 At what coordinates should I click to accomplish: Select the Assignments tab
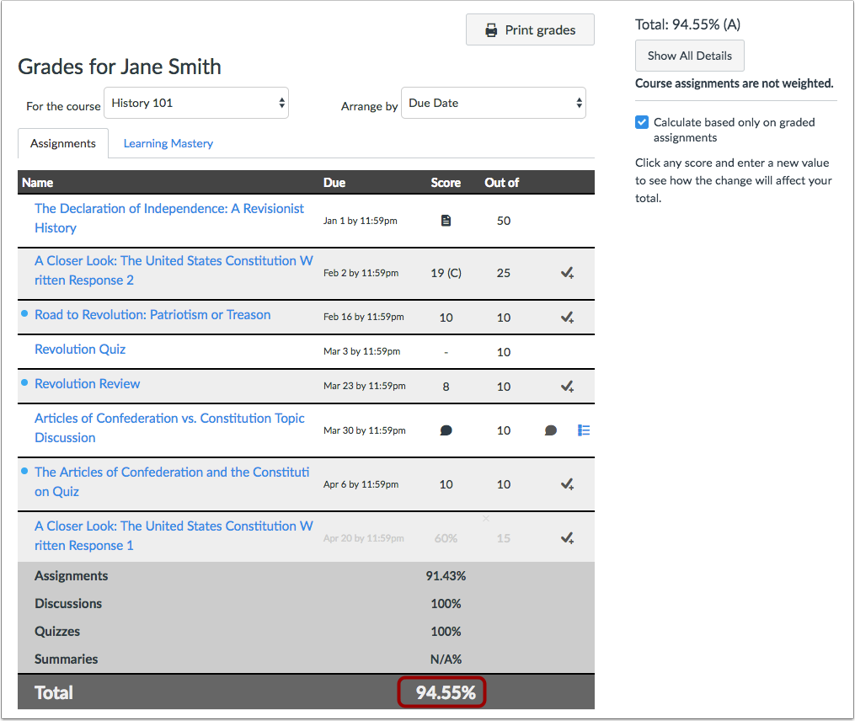click(x=62, y=143)
